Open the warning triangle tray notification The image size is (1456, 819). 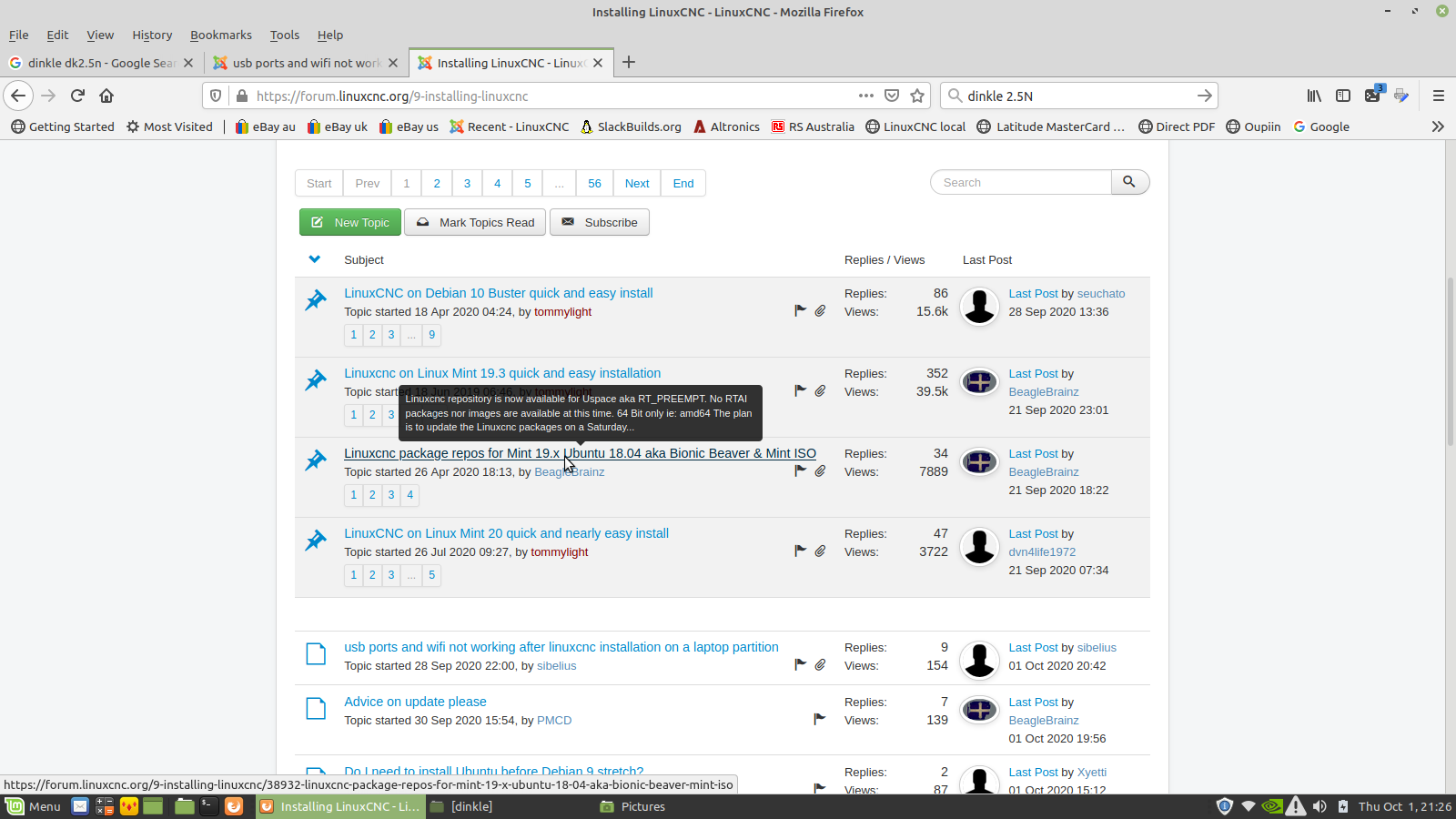click(1295, 806)
